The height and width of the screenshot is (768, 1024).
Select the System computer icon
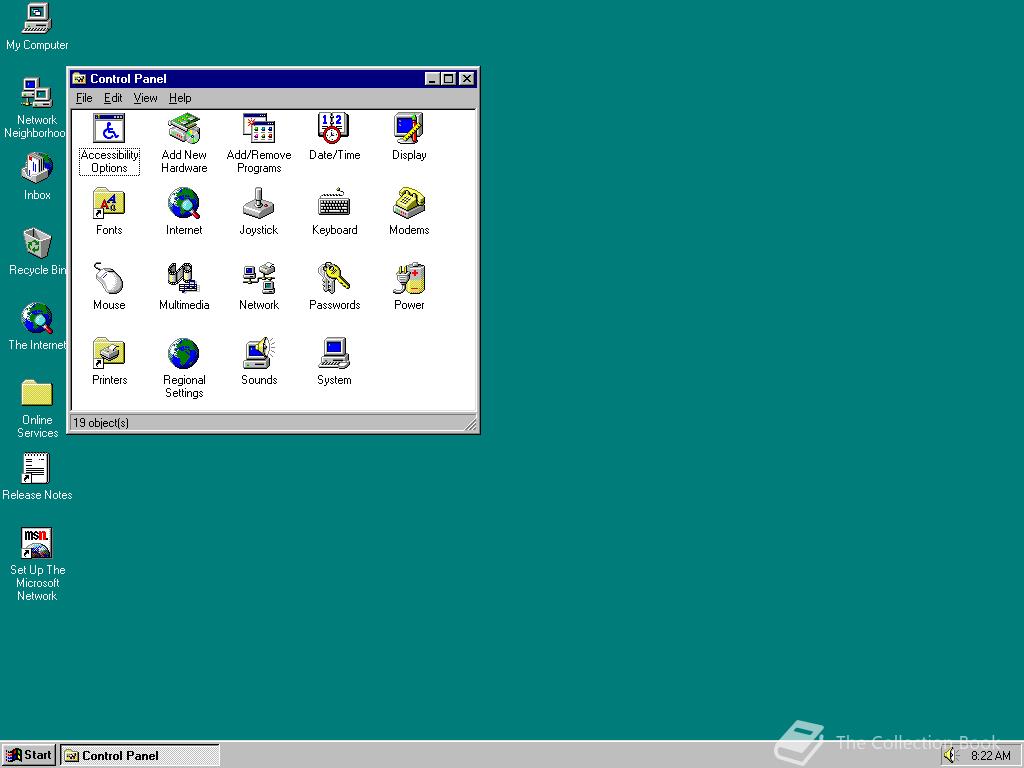[x=334, y=354]
